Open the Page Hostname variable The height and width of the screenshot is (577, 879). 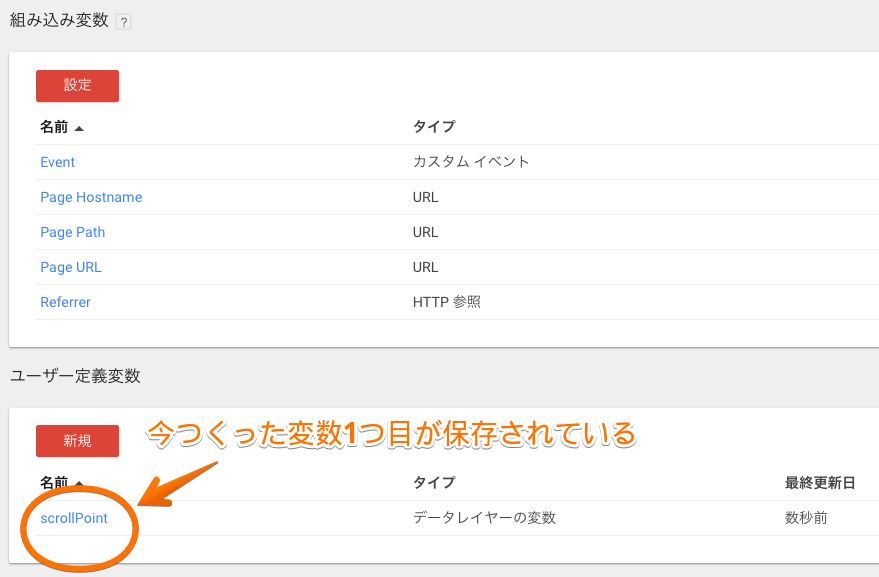pos(91,197)
